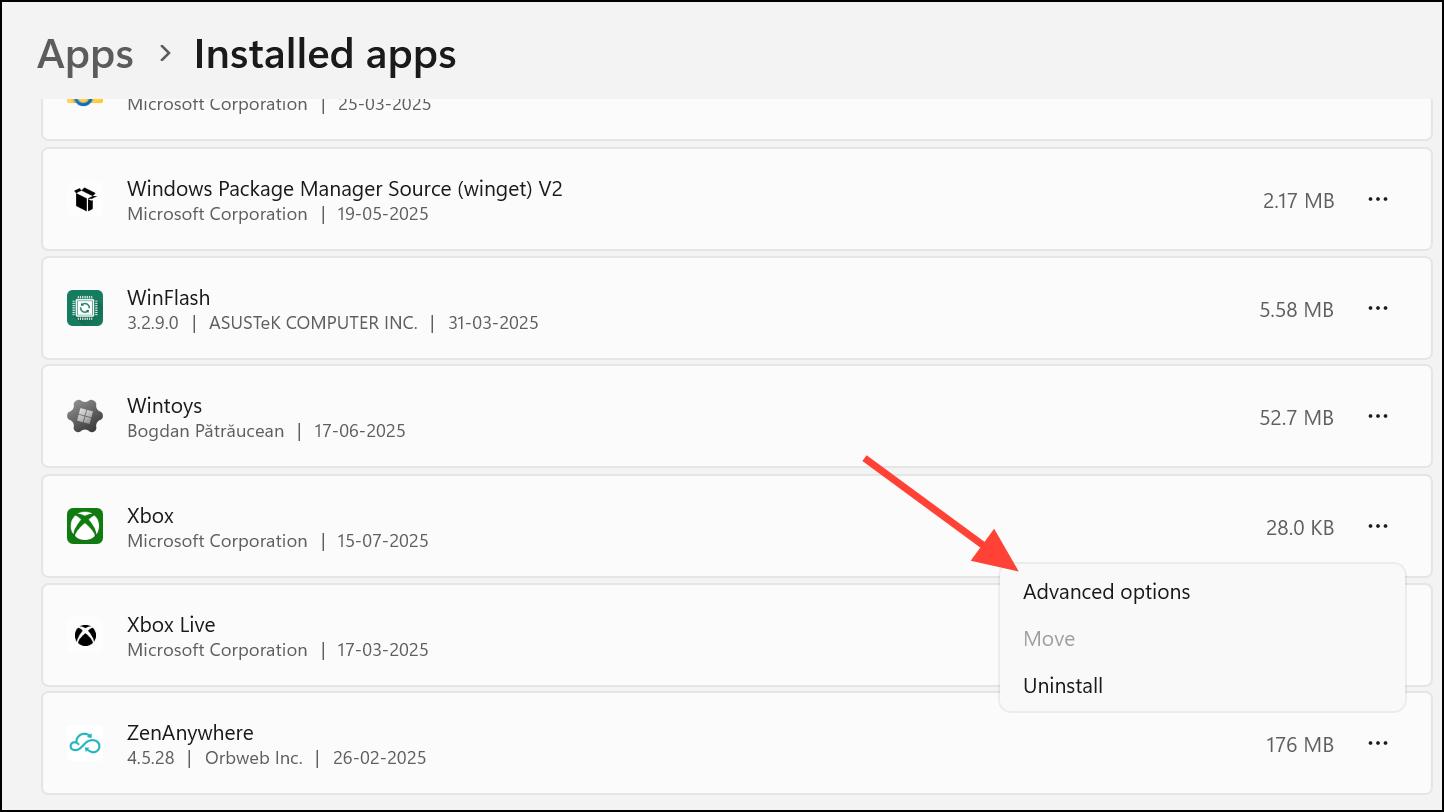This screenshot has height=812, width=1444.
Task: Click the ASUSTeK COMPUTER INC. publisher text
Action: (x=313, y=323)
